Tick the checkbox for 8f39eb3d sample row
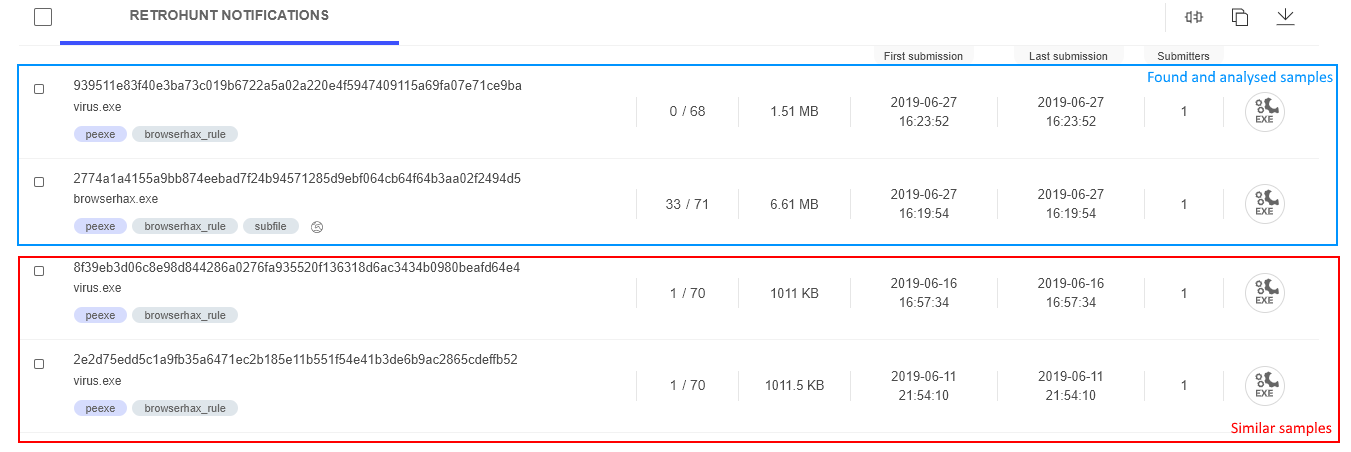The height and width of the screenshot is (452, 1351). [x=39, y=271]
